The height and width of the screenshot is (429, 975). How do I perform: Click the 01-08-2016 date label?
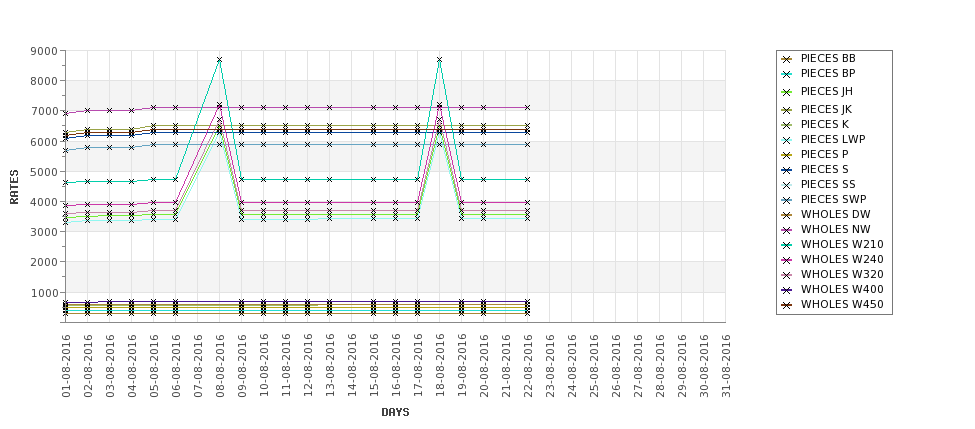[x=66, y=366]
